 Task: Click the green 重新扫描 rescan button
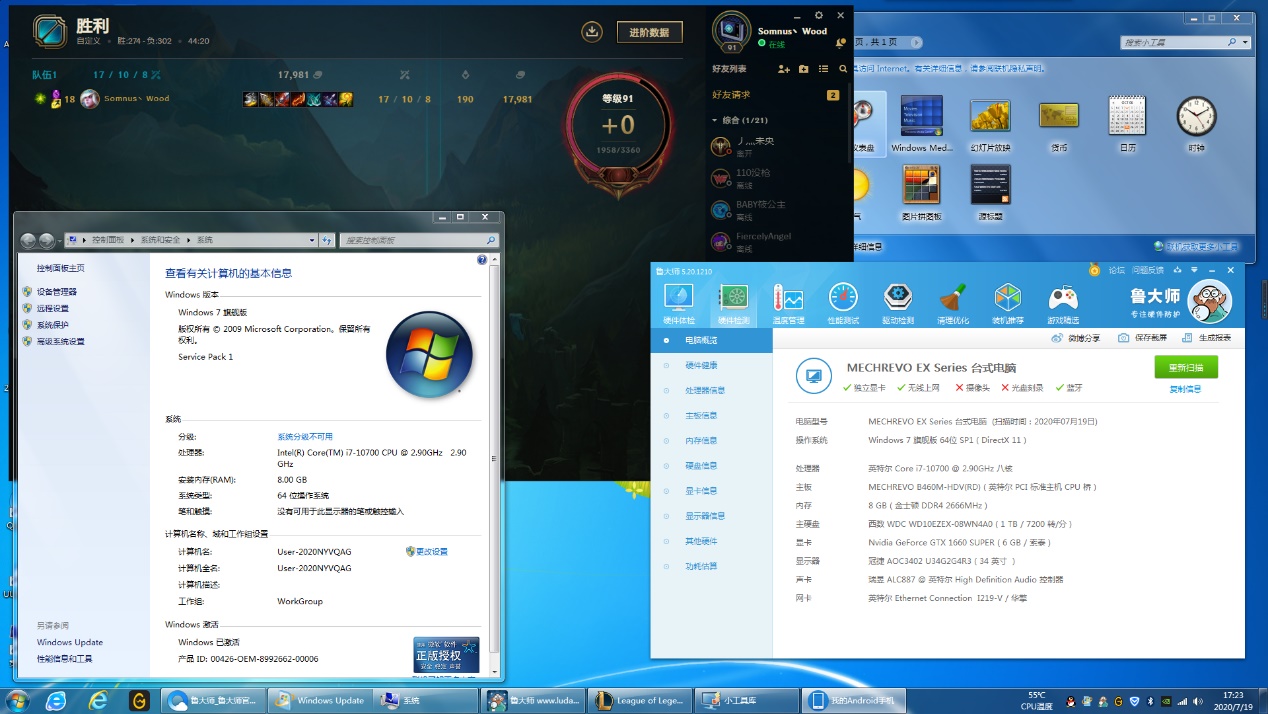tap(1186, 367)
